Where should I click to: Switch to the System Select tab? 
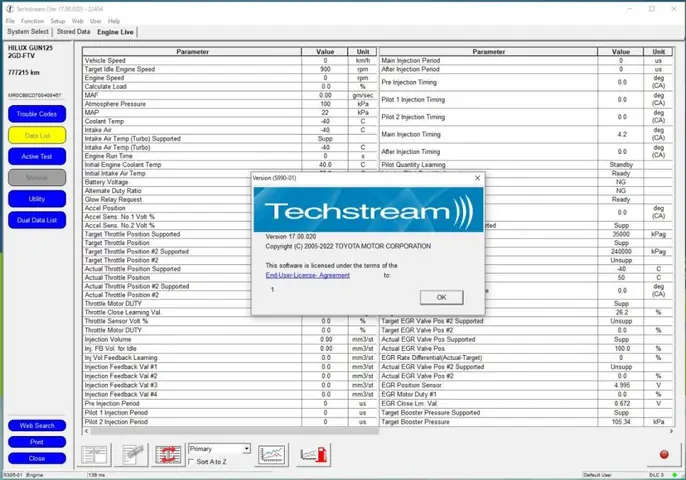(28, 32)
